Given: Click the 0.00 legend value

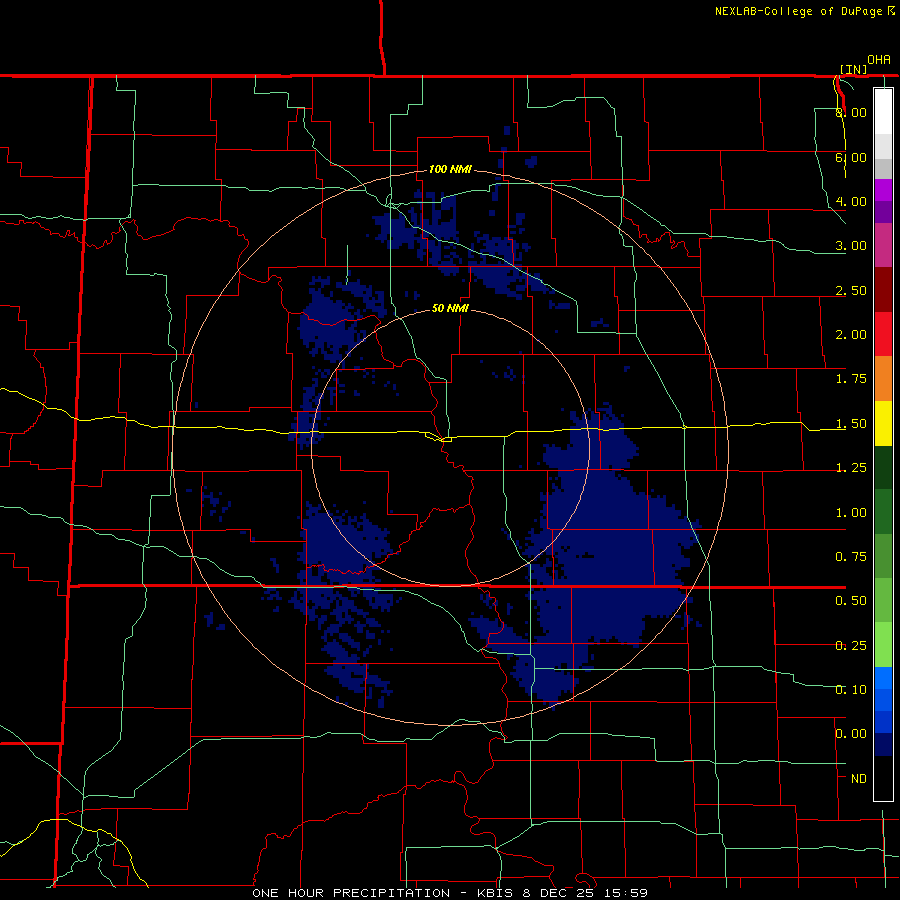Looking at the screenshot, I should click(851, 734).
